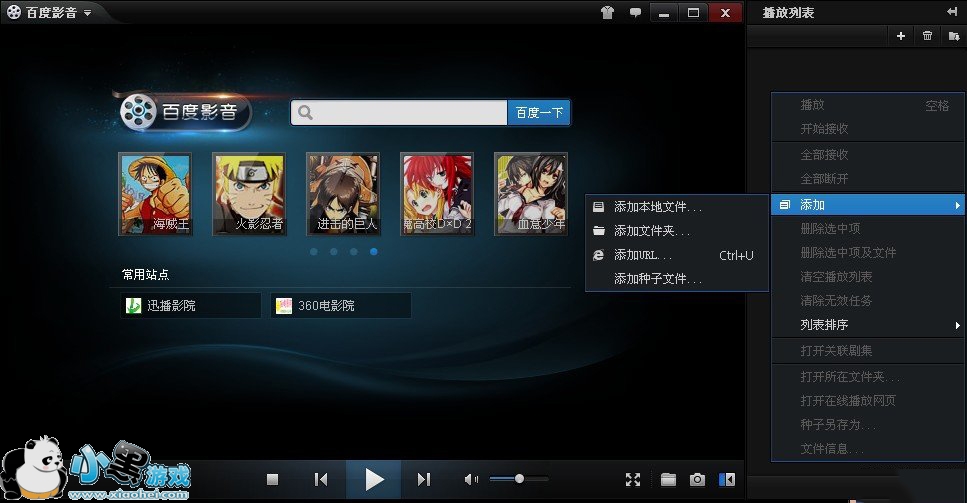The width and height of the screenshot is (967, 503).
Task: Click 清空播放列表 menu entry
Action: pos(868,277)
